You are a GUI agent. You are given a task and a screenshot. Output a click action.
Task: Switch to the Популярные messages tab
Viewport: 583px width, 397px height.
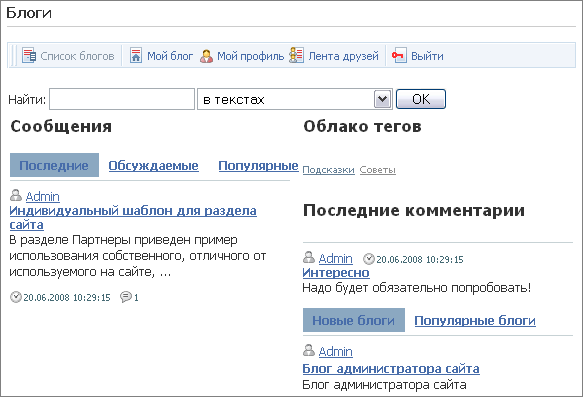click(258, 165)
